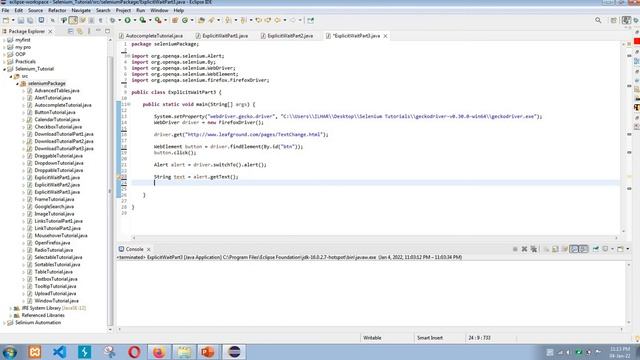Click the green Run button
Viewport: 640px width, 360px height.
[128, 20]
